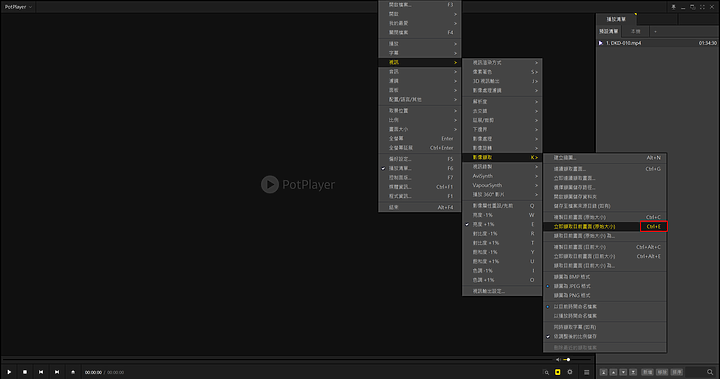Select the 播放清單 playlist tab
720x379 pixels.
(616, 19)
